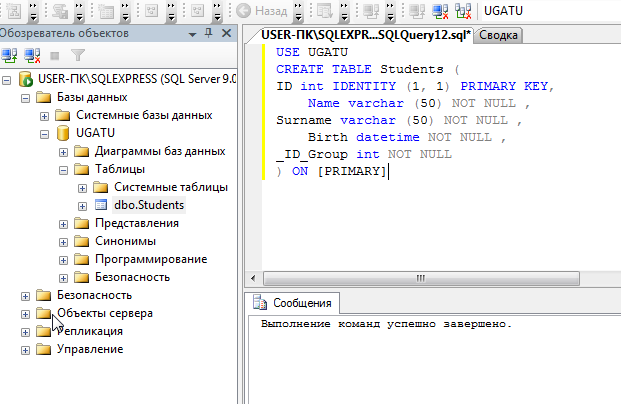The height and width of the screenshot is (404, 621).
Task: Click the change connection icon left of UGATU box
Action: (463, 11)
